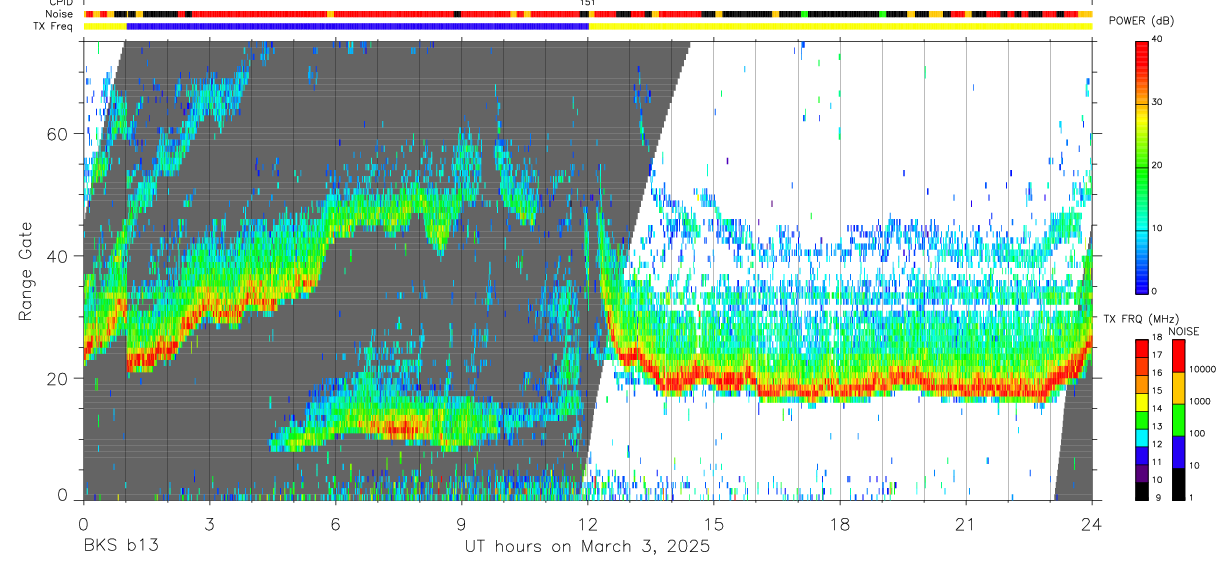Click the 'POWER (dB)' colorbar heading
This screenshot has width=1228, height=567.
point(1141,21)
